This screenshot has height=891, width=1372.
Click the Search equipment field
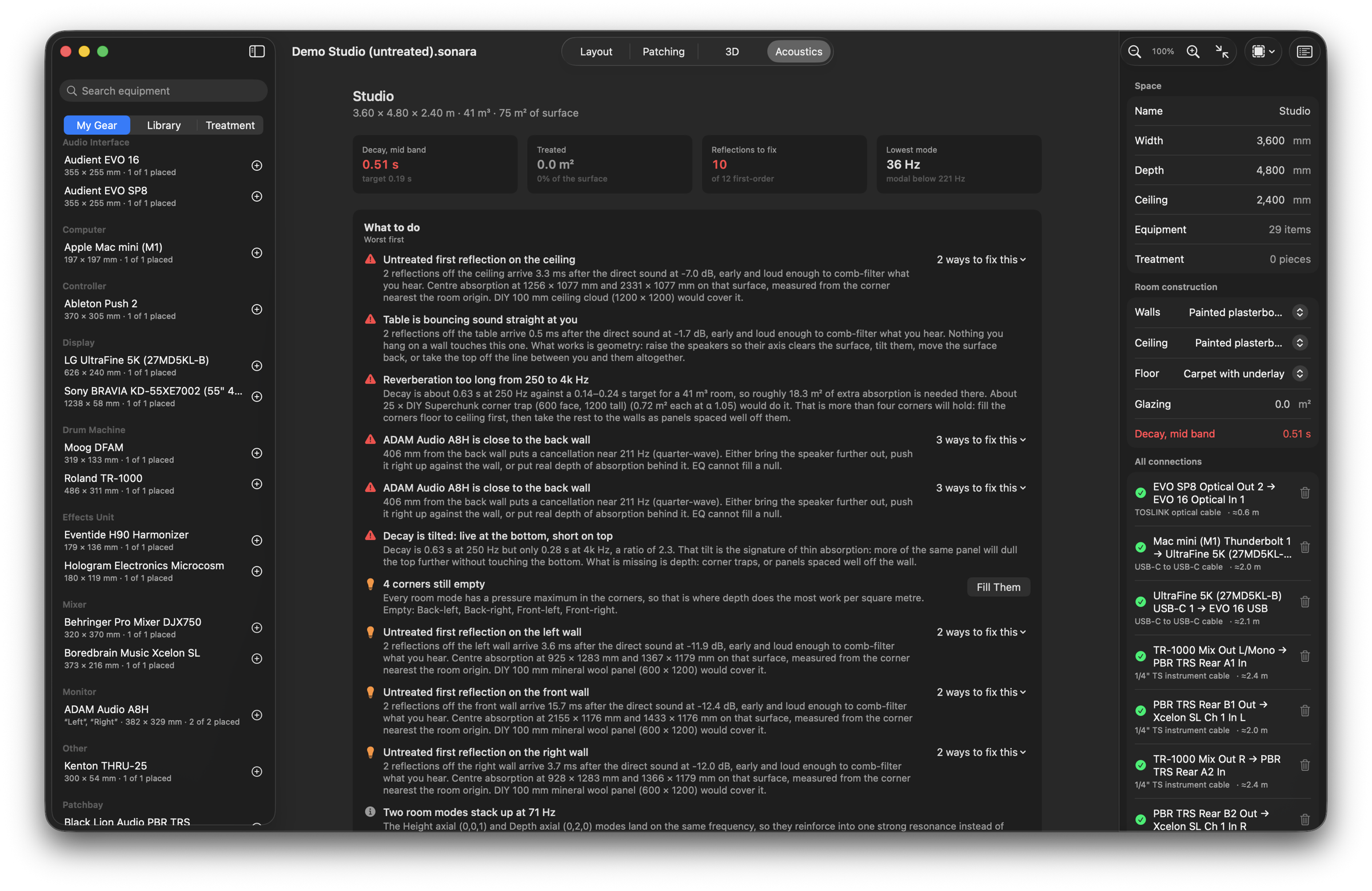tap(163, 90)
